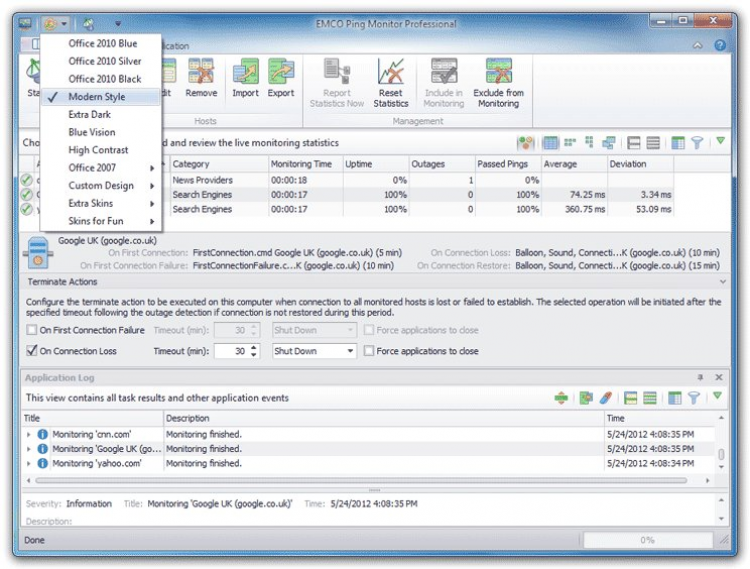Click the two-band row layout icon in hosts toolbar
This screenshot has height=569, width=750.
(633, 142)
